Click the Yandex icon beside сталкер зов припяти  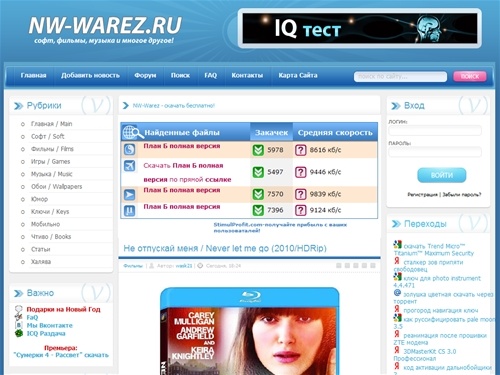tap(397, 261)
